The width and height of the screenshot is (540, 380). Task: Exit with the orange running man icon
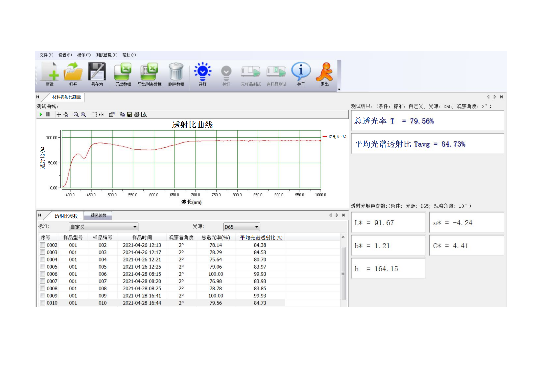325,71
